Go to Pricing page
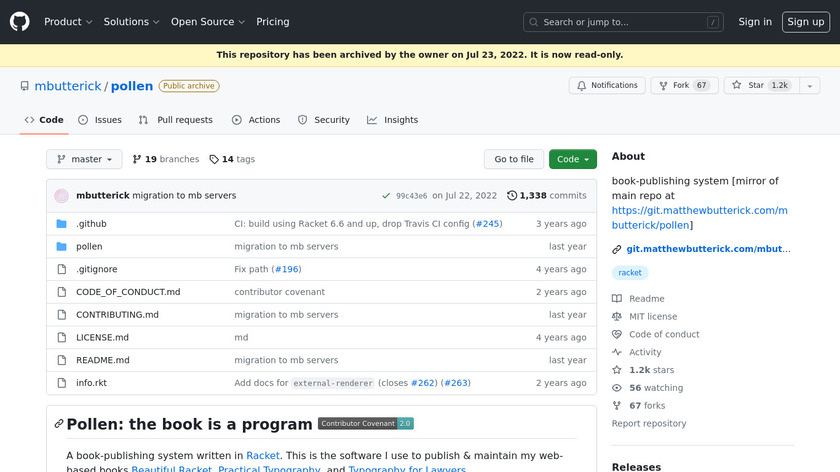The width and height of the screenshot is (840, 472). pyautogui.click(x=273, y=22)
